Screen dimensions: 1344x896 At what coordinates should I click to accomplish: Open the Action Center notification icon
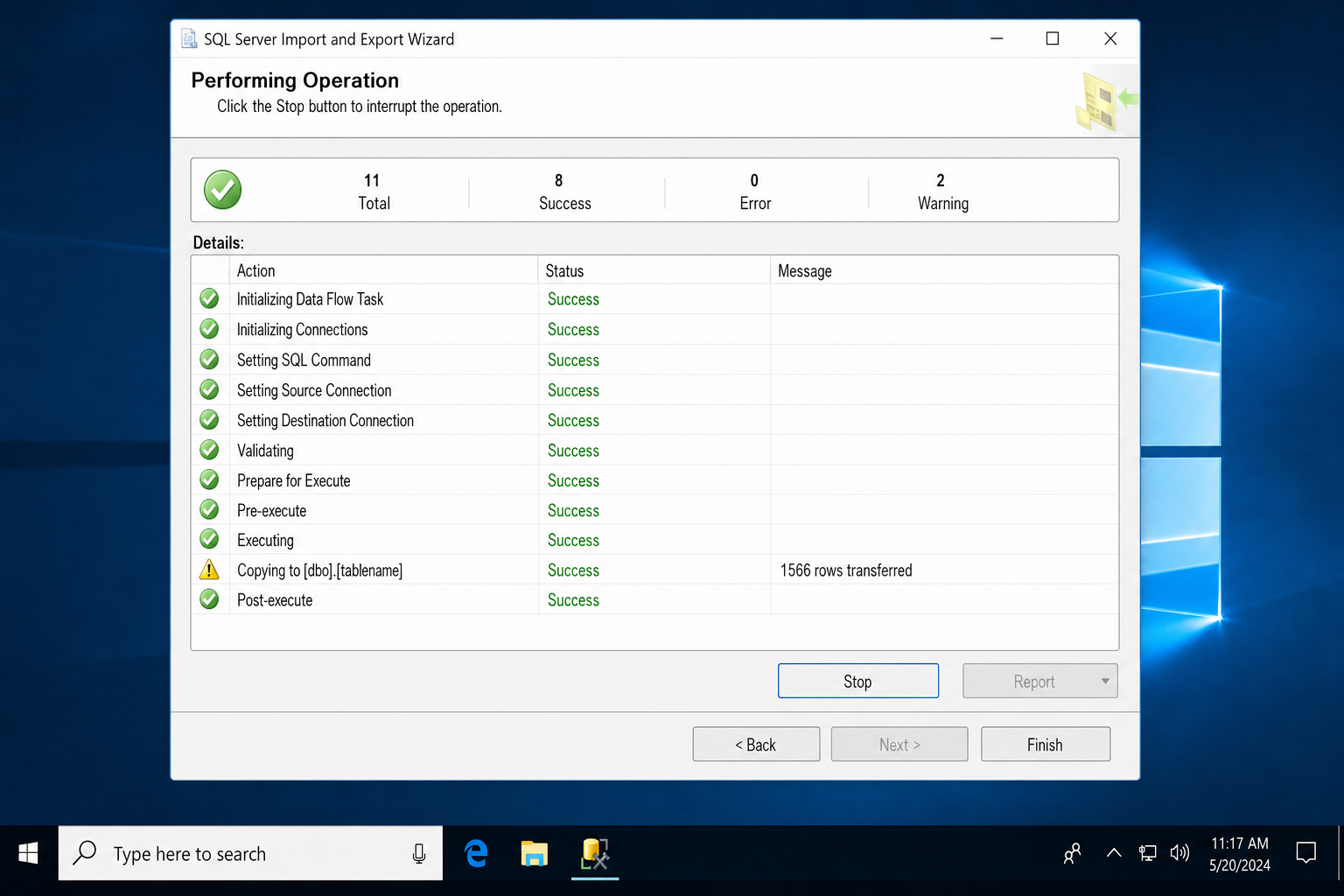(1306, 853)
